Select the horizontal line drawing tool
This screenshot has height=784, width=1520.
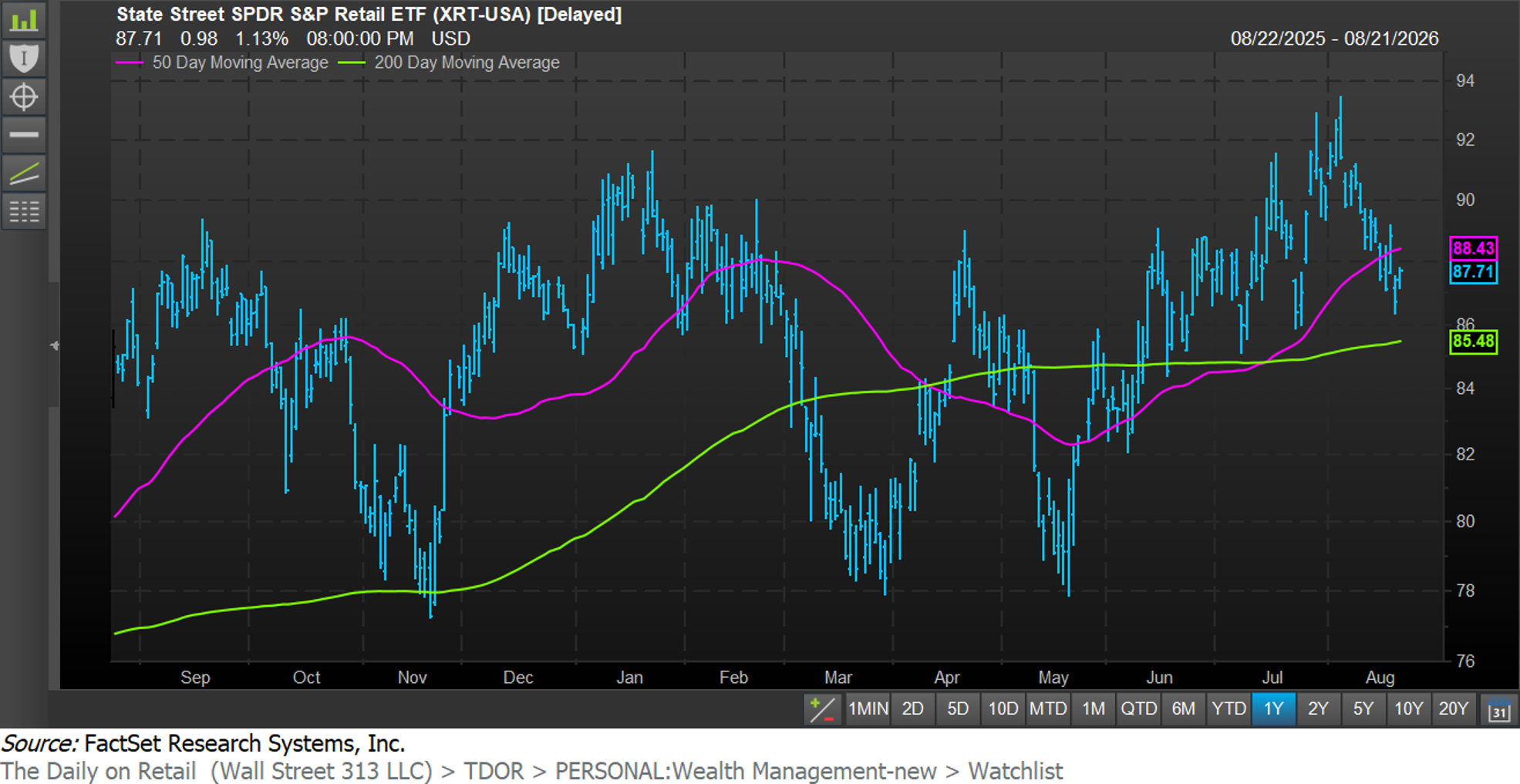24,134
